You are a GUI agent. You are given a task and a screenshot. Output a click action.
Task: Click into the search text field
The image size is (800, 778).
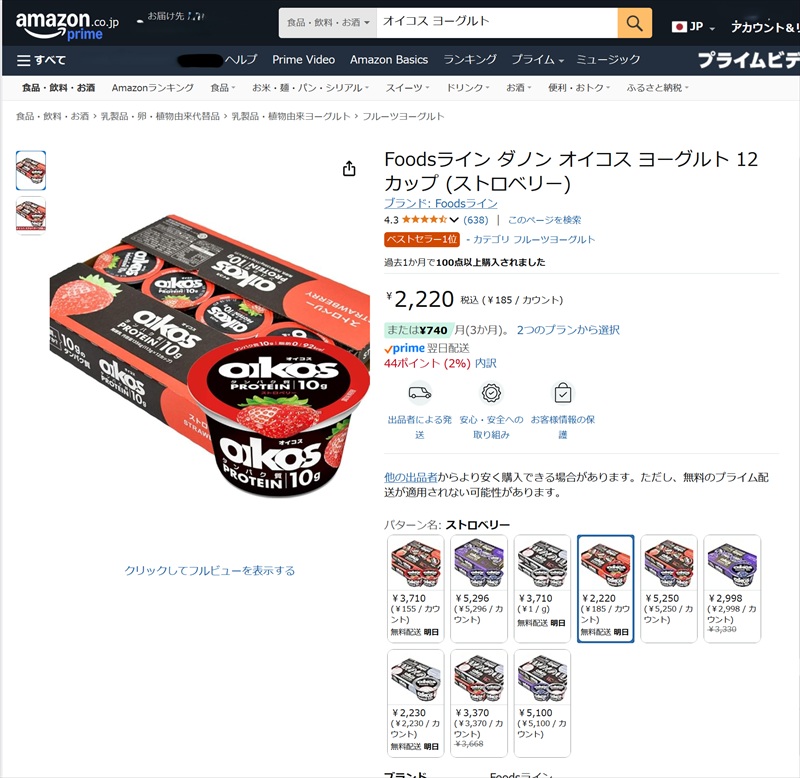pyautogui.click(x=496, y=23)
